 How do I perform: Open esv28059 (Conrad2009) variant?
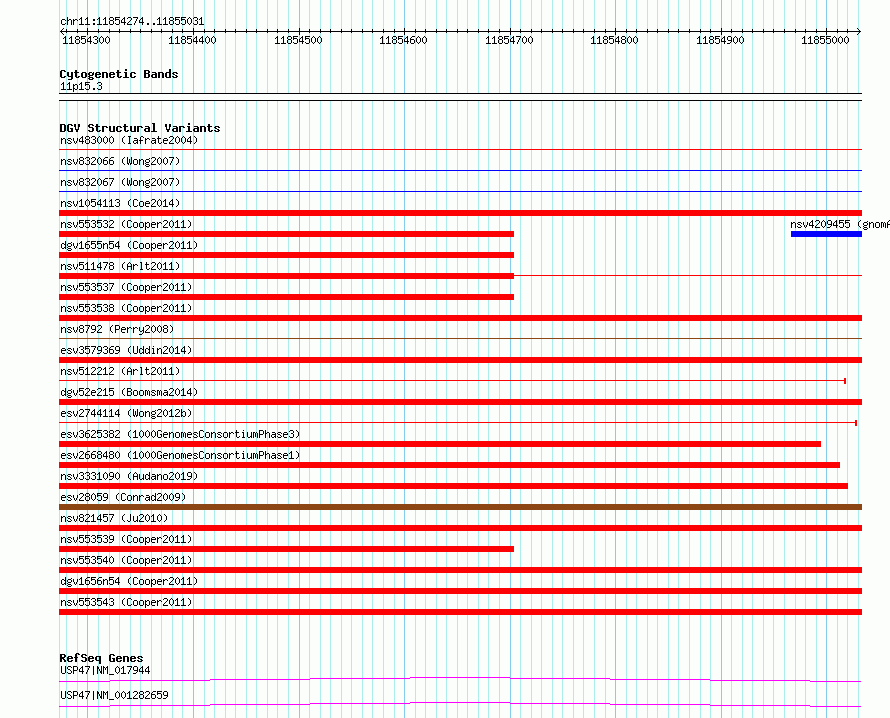pos(123,497)
